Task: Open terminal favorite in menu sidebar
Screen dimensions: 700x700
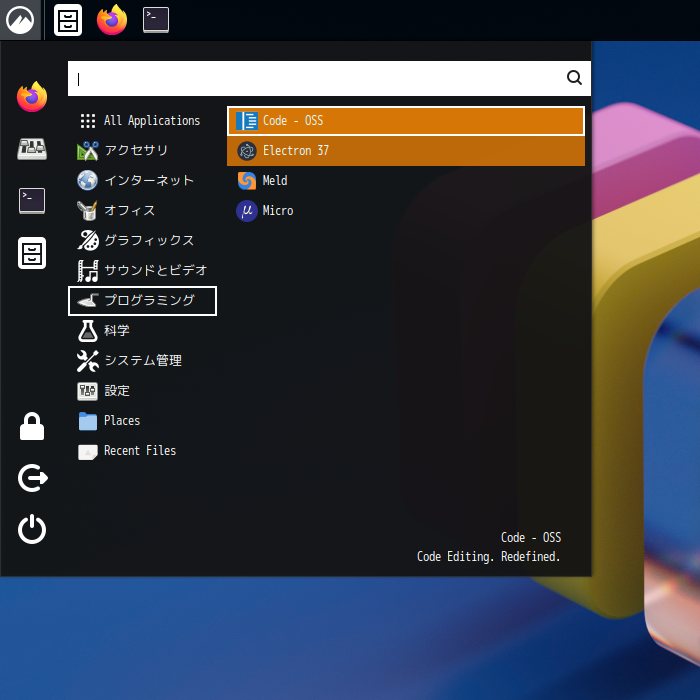Action: (32, 201)
